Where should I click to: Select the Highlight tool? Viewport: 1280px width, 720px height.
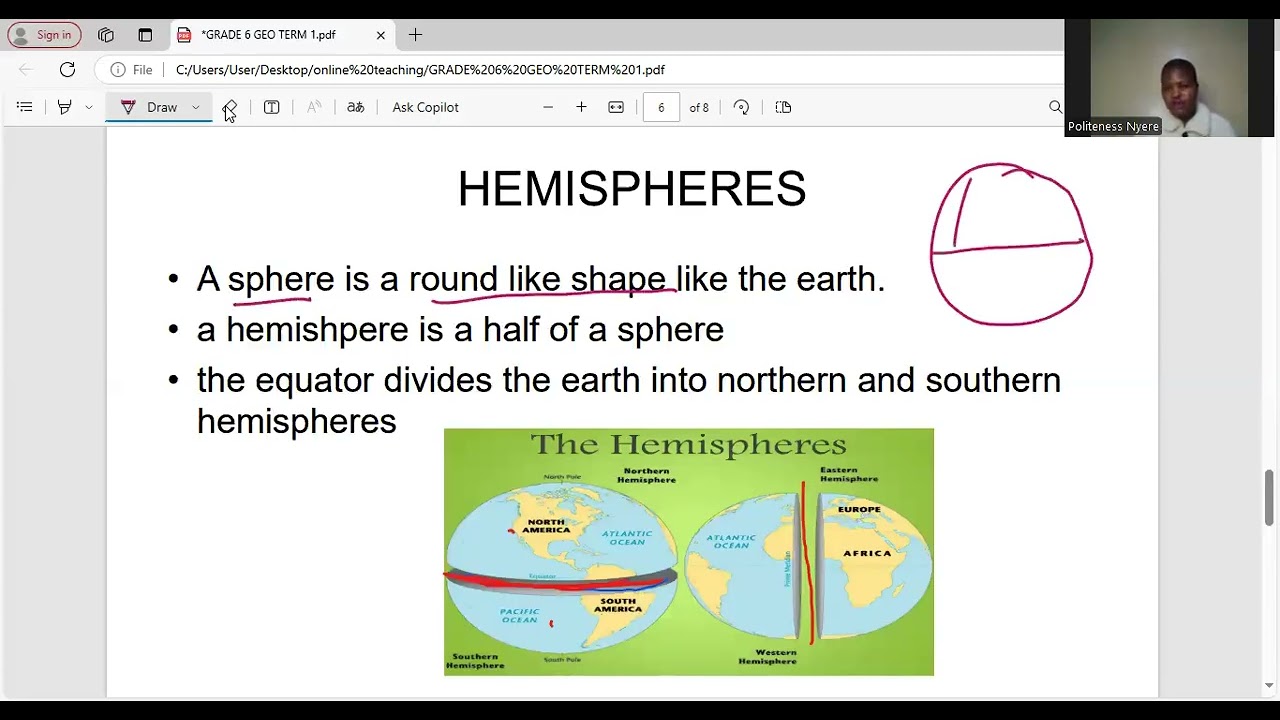(x=64, y=107)
